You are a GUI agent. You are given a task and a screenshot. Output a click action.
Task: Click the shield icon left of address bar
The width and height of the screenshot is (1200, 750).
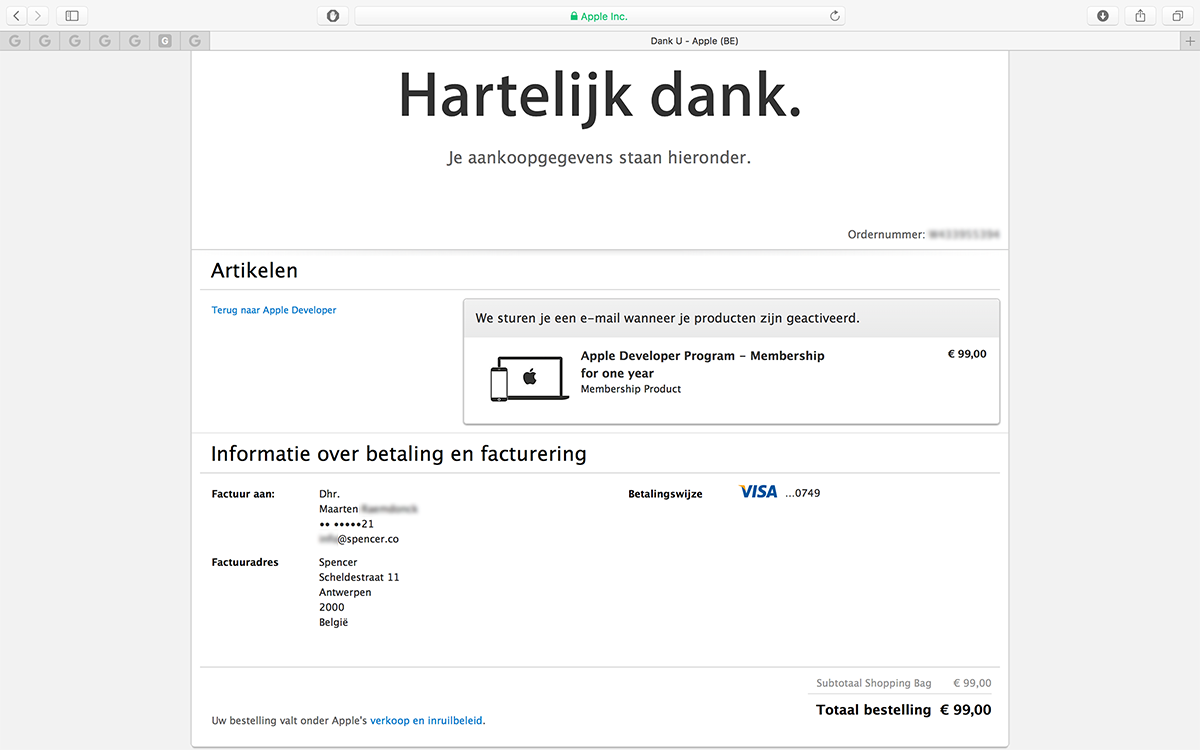[x=333, y=16]
